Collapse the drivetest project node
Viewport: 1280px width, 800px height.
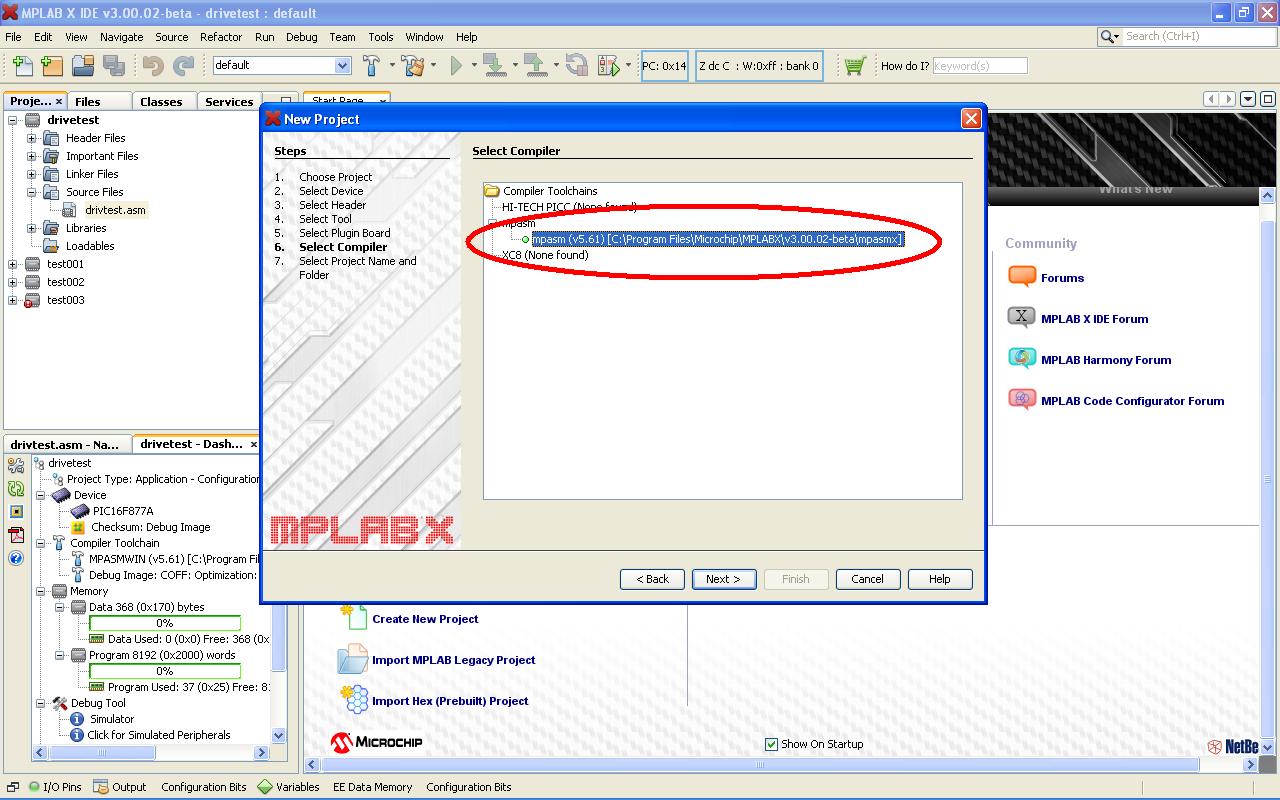13,120
